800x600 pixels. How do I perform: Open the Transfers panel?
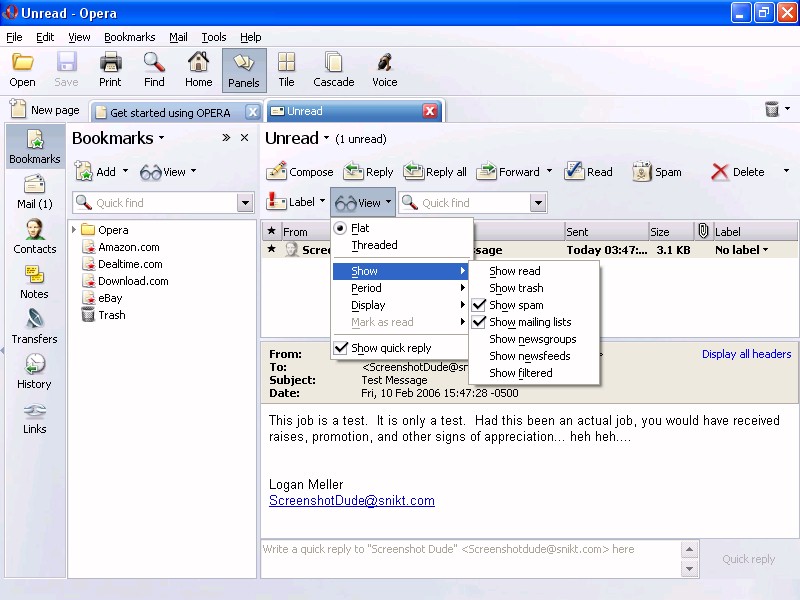(34, 326)
